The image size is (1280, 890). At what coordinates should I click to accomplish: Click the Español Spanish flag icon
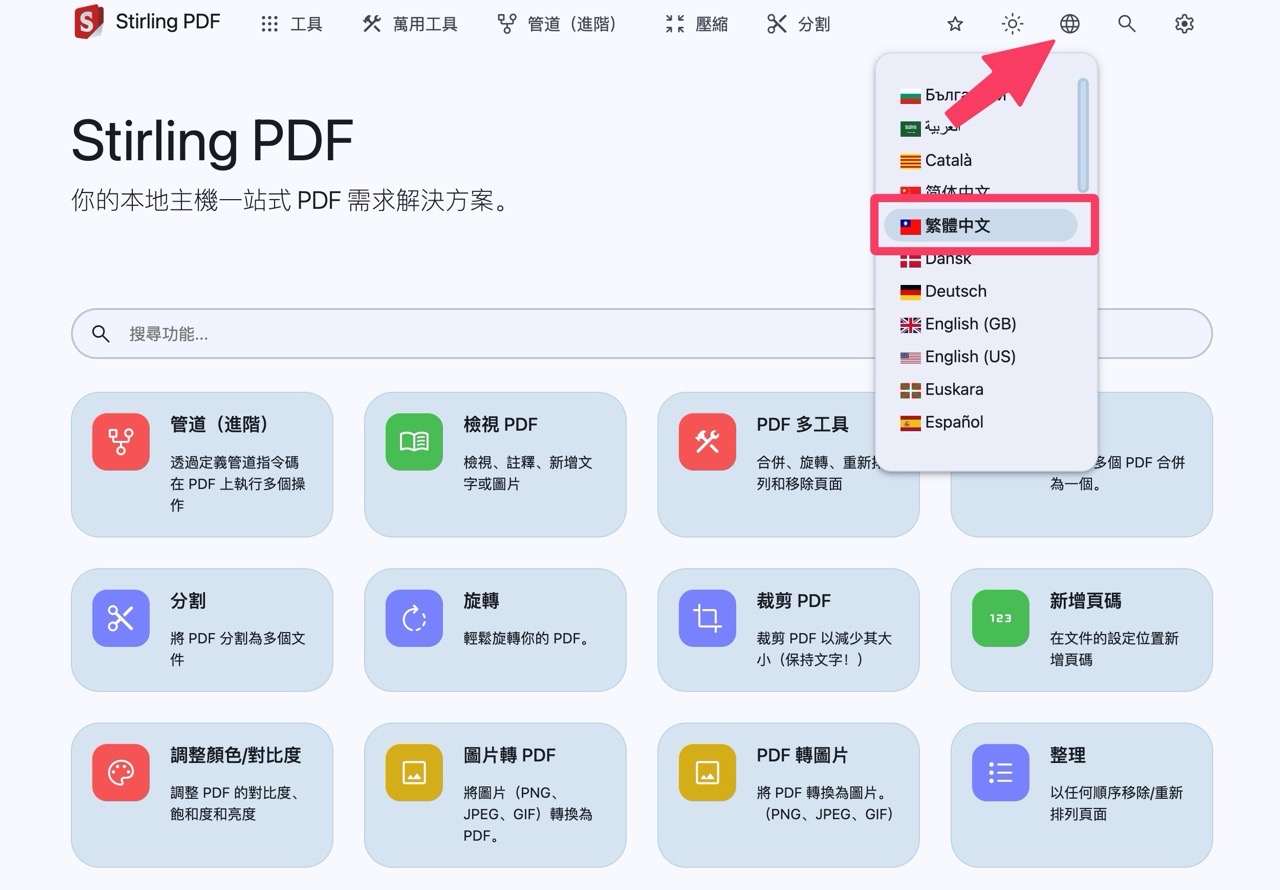(910, 423)
